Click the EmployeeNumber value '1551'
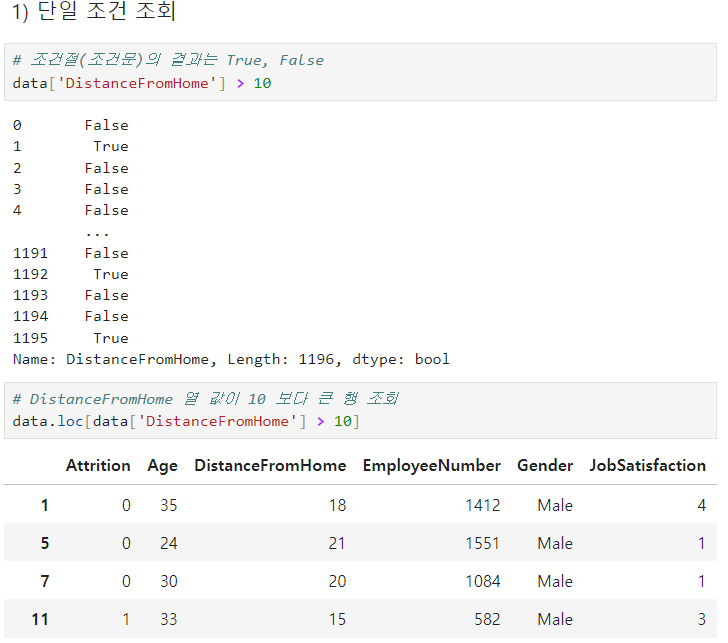Viewport: 728px width, 643px height. [482, 543]
